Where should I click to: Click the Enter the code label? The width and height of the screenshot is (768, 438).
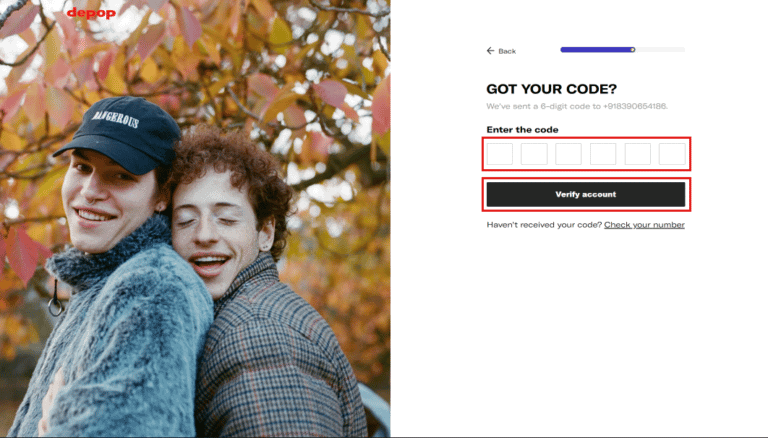pyautogui.click(x=522, y=130)
